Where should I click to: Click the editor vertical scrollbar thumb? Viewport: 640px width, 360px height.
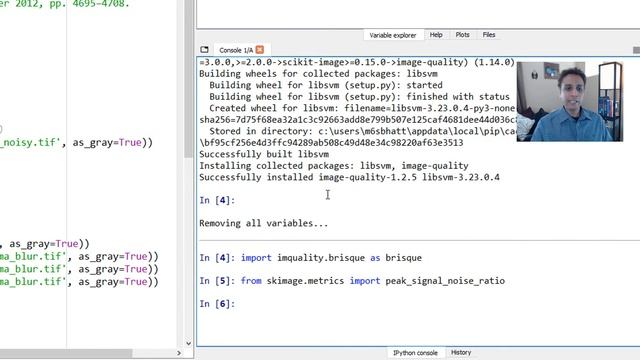pos(188,78)
